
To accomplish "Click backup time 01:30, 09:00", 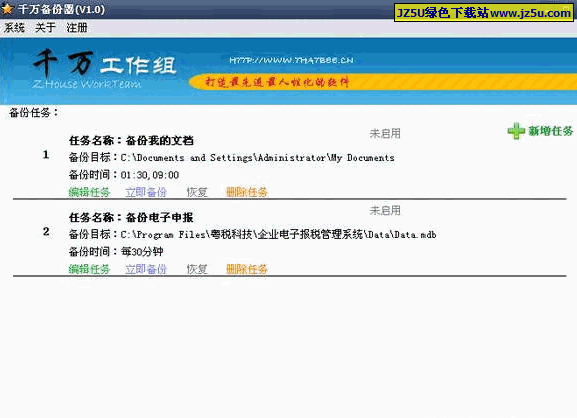I will pyautogui.click(x=150, y=175).
